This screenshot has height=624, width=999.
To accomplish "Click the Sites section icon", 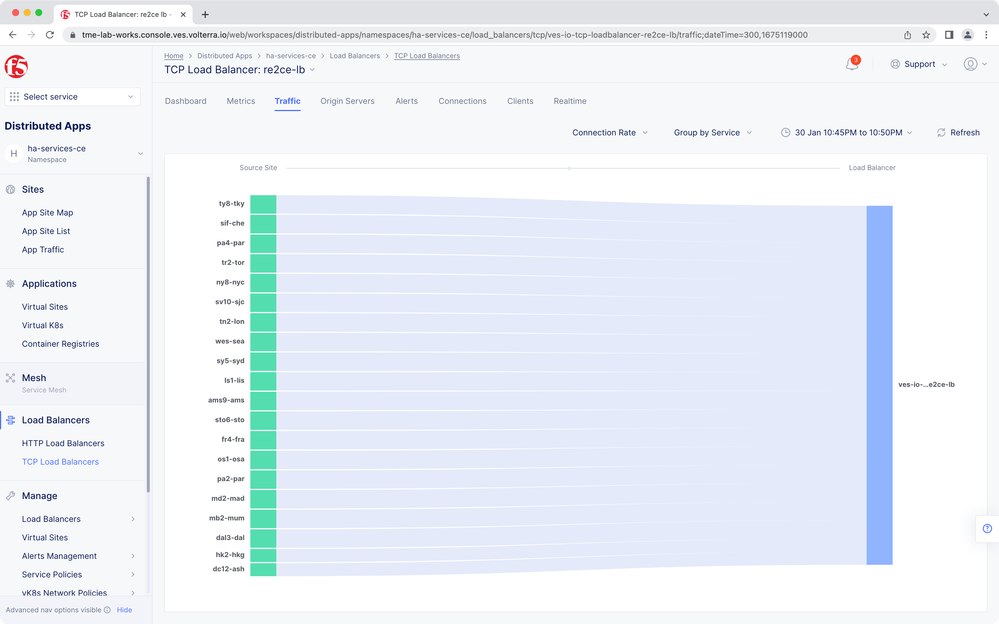I will coord(11,189).
